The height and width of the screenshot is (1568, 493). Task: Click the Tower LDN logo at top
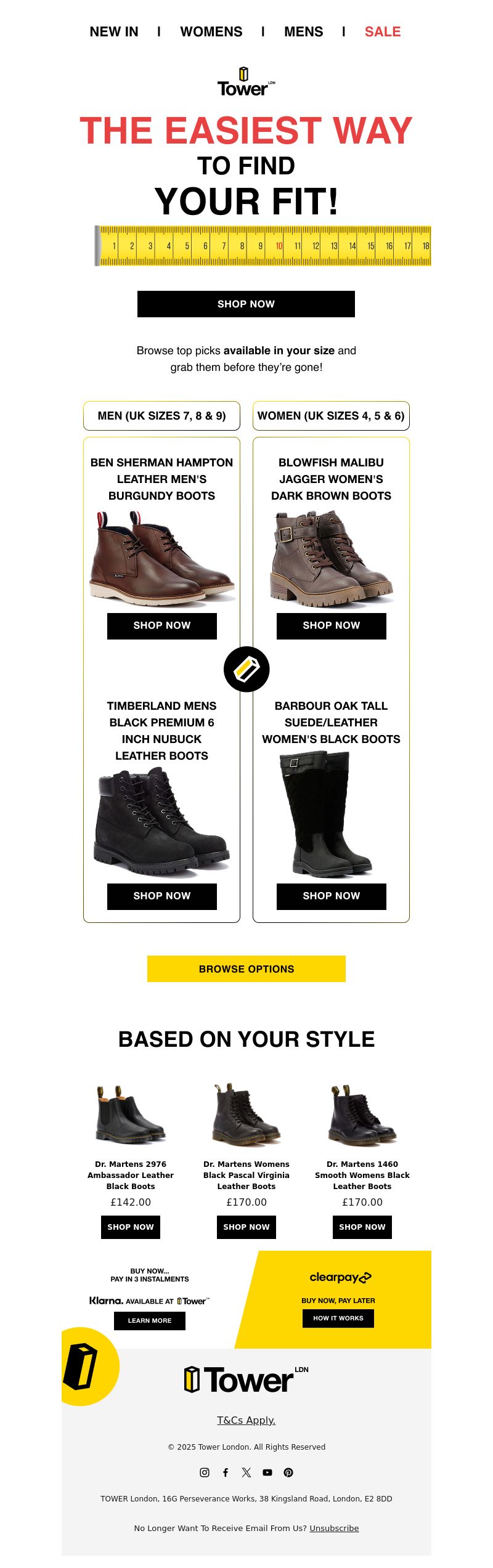(246, 81)
